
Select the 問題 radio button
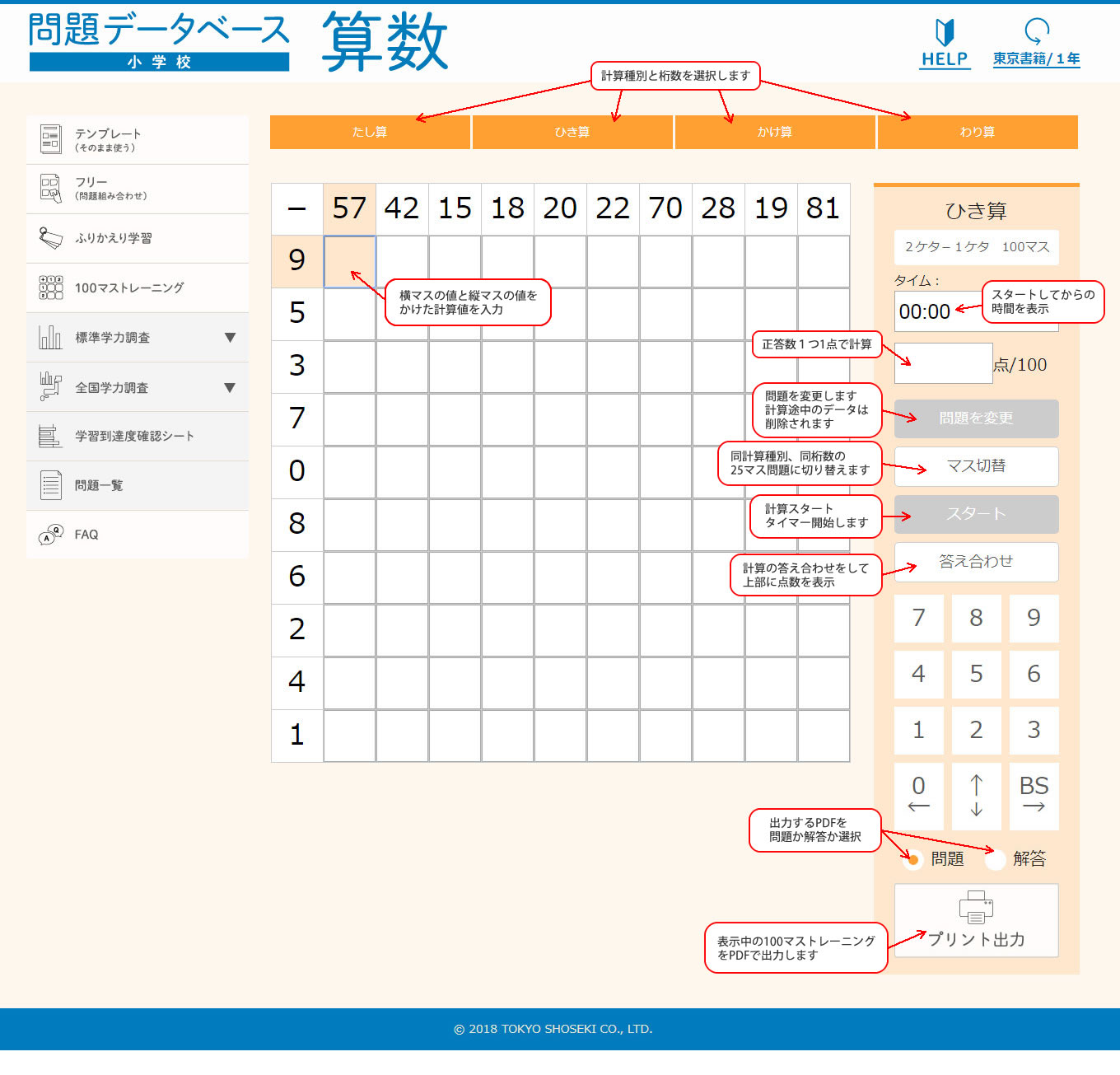click(912, 859)
